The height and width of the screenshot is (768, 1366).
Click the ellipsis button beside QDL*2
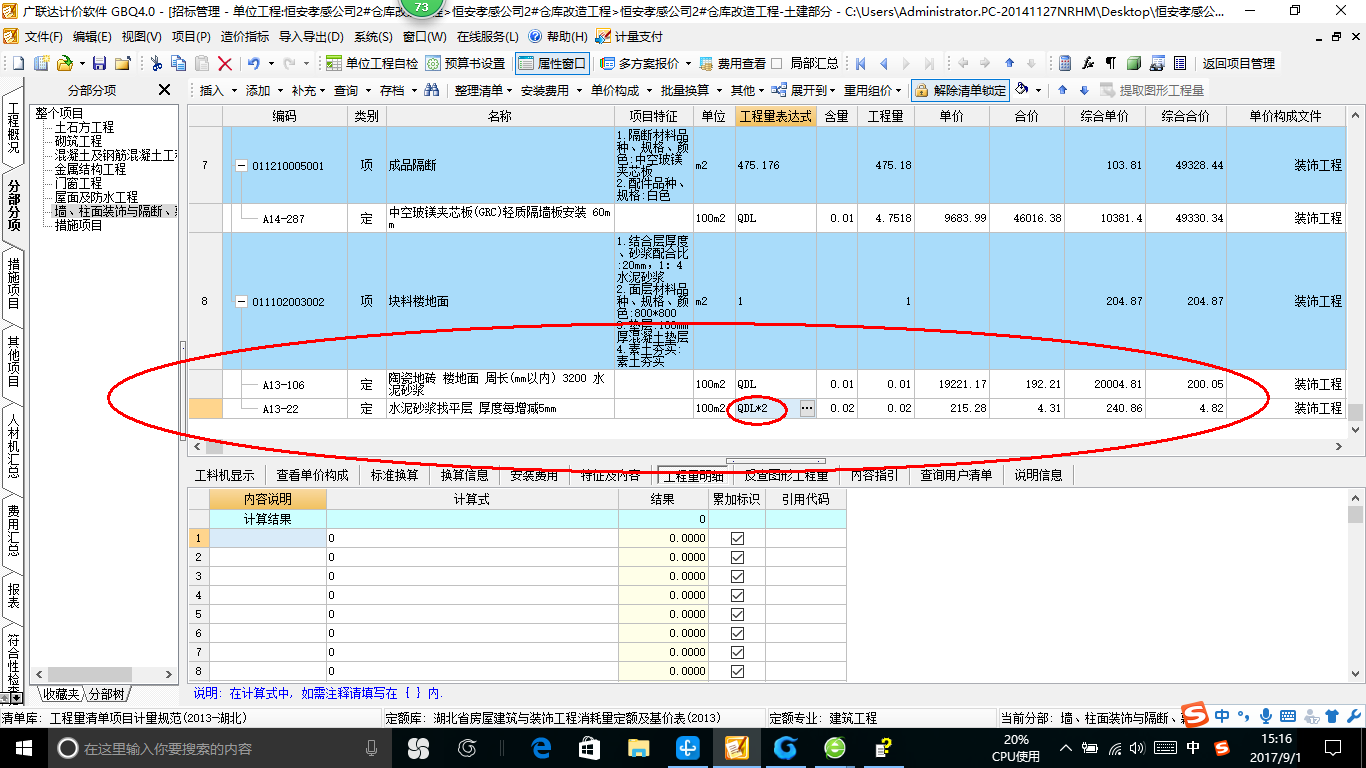(x=807, y=408)
